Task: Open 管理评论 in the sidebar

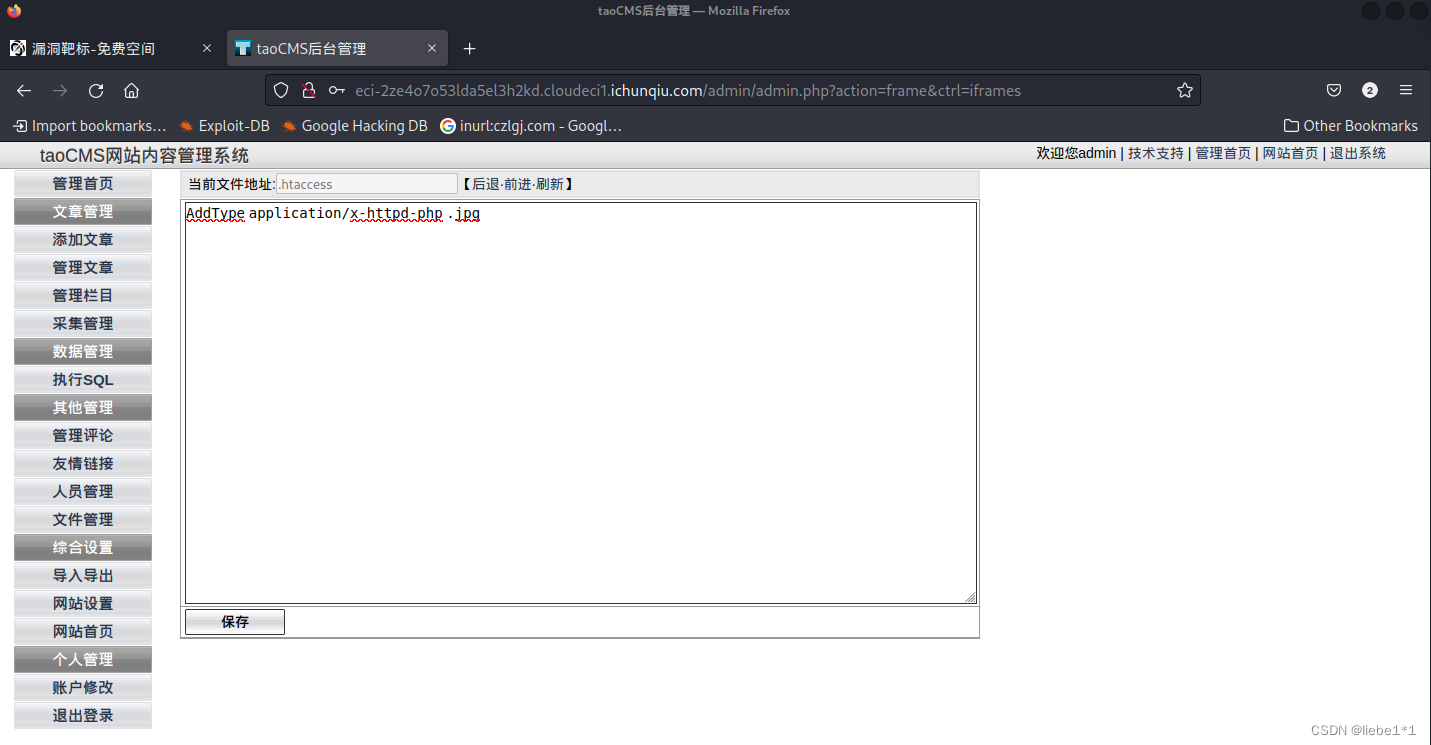Action: coord(83,436)
